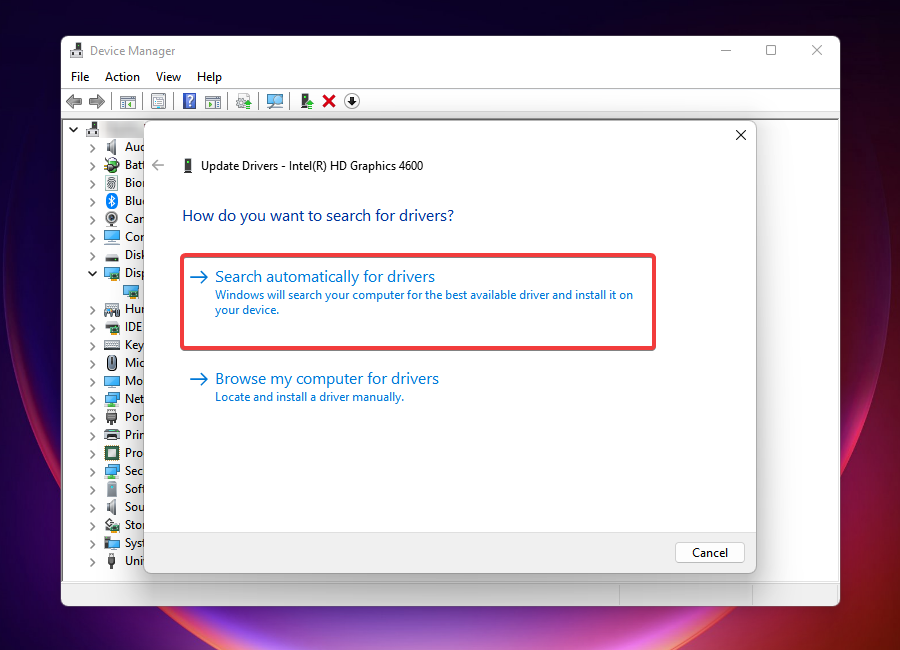Screen dimensions: 900x650
Task: Click the Back arrow in Device Manager toolbar
Action: 74,102
